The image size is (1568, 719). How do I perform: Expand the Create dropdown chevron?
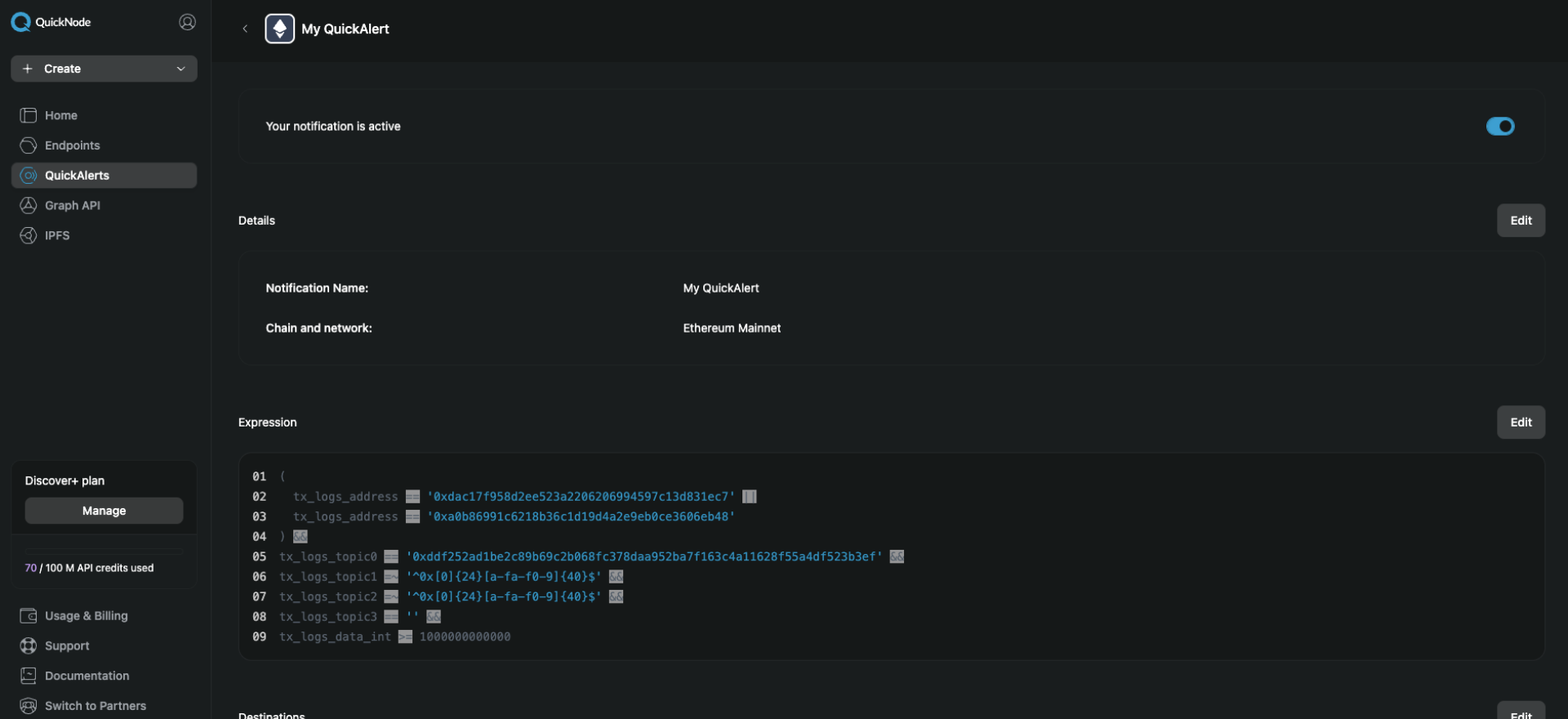tap(180, 69)
